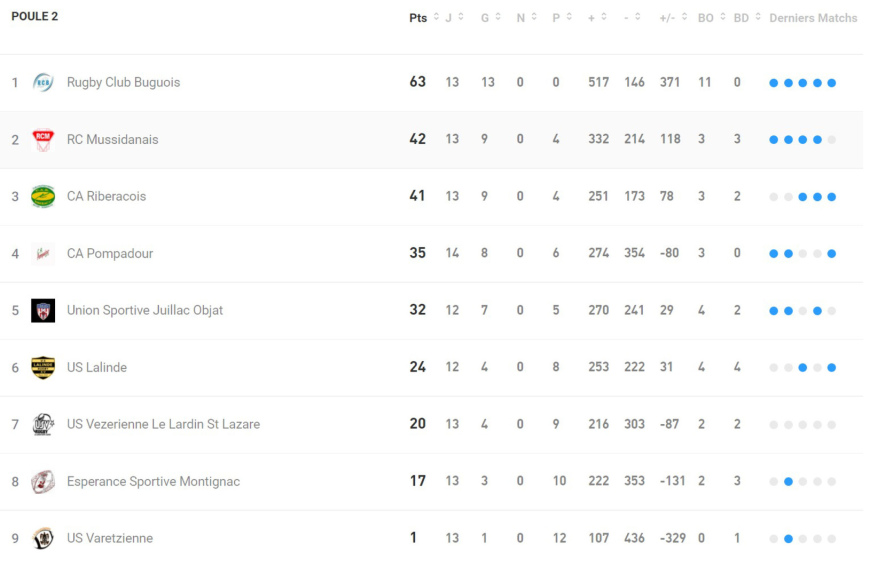Click the Rugby Club Buguois team logo

43,83
